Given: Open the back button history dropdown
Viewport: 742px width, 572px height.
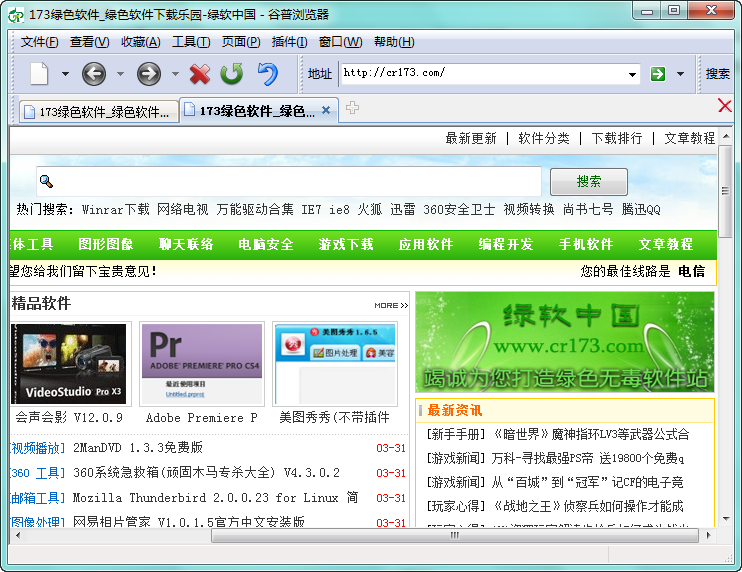Looking at the screenshot, I should pos(120,74).
